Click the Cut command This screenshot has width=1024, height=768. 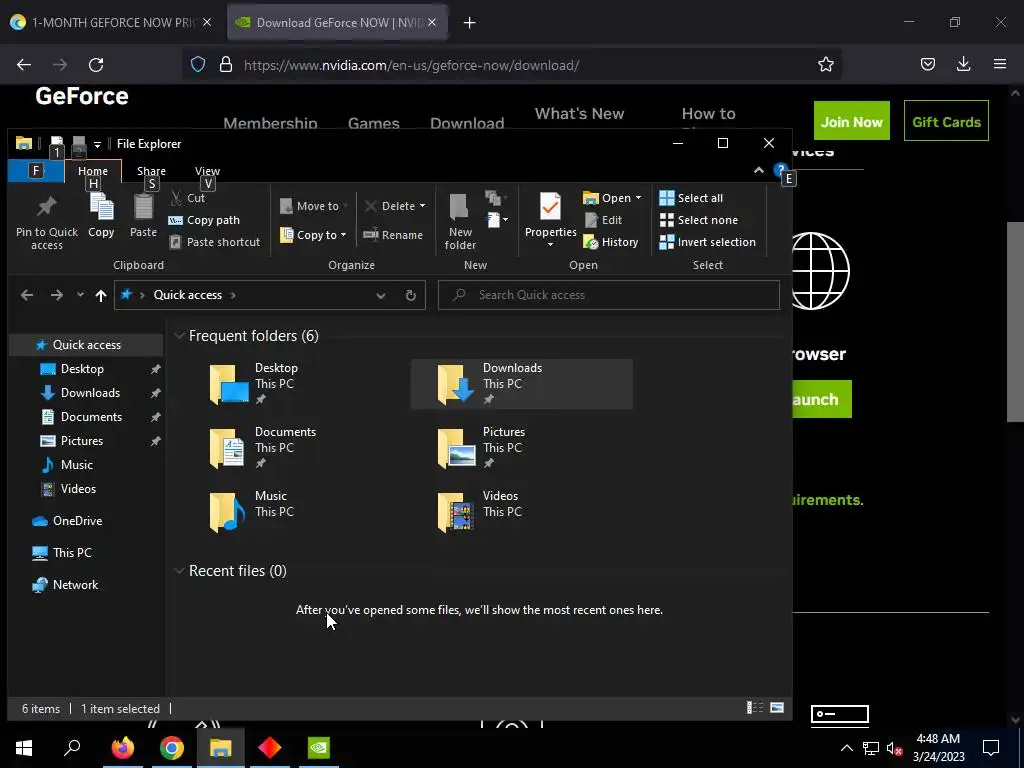[x=188, y=198]
